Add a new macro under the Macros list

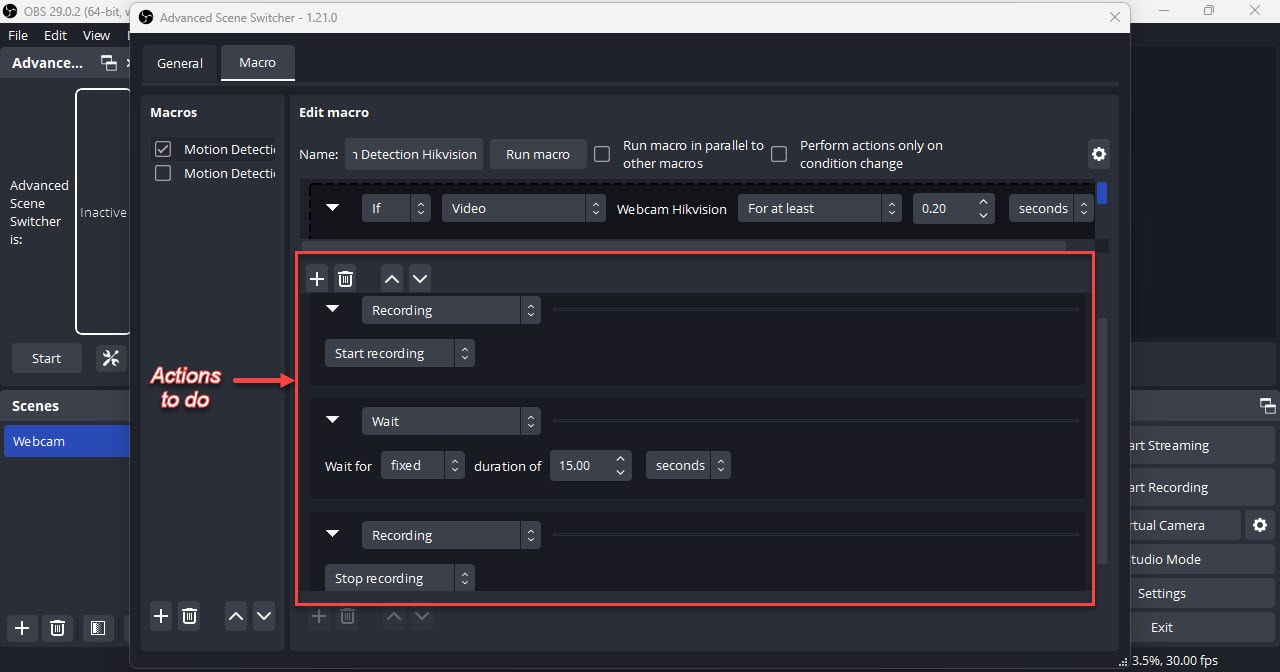(161, 616)
